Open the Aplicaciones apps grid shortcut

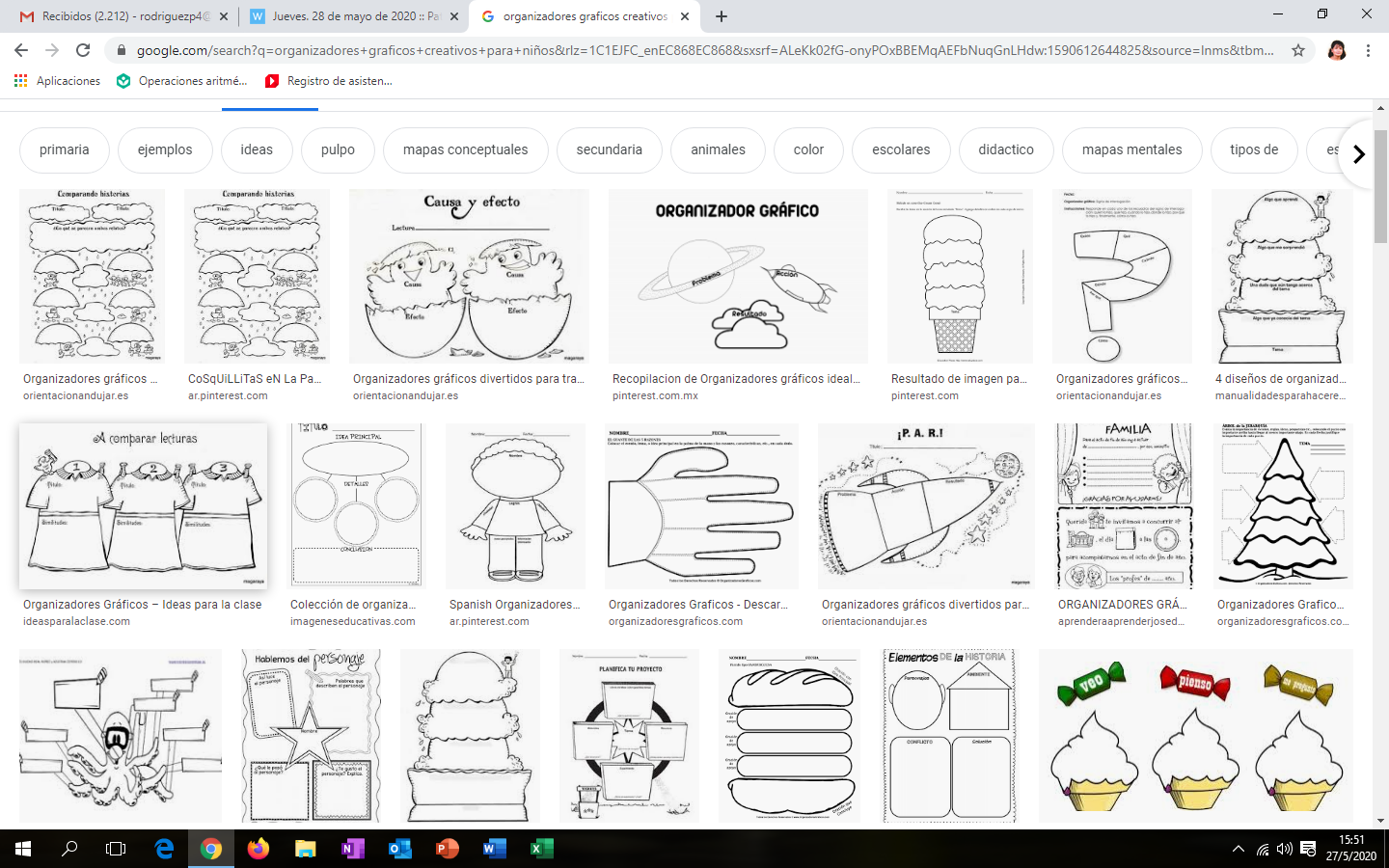[58, 81]
